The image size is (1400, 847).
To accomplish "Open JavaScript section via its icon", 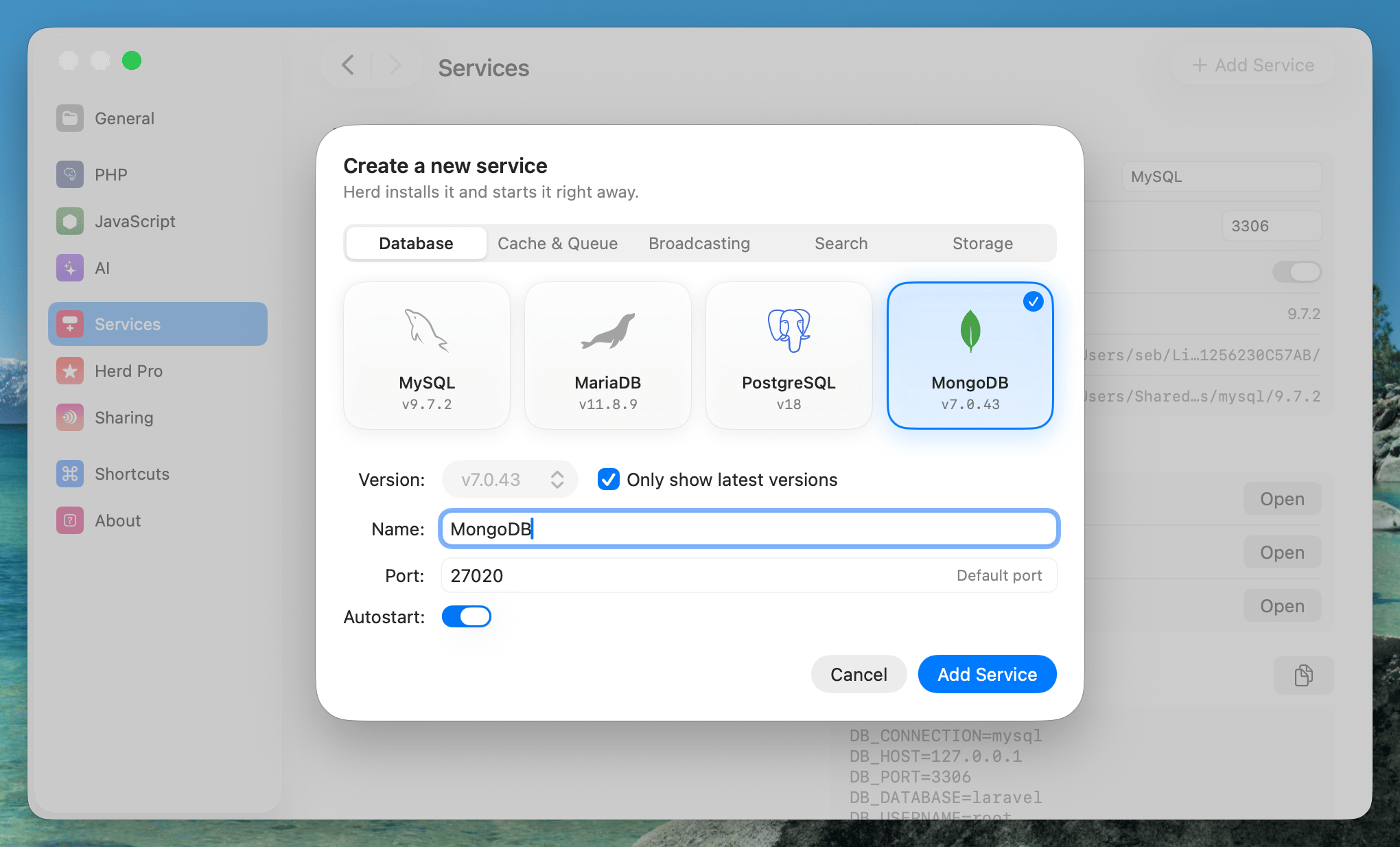I will [70, 221].
